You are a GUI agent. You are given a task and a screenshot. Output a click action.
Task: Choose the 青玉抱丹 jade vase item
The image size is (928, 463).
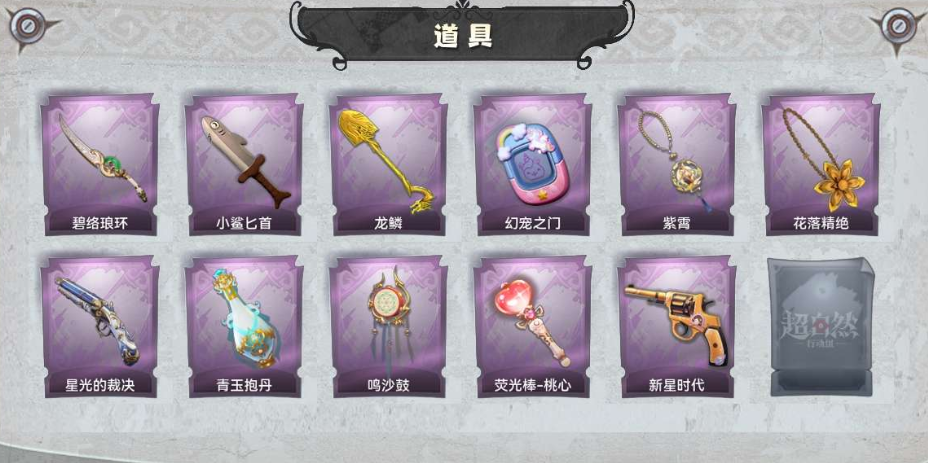tap(244, 326)
